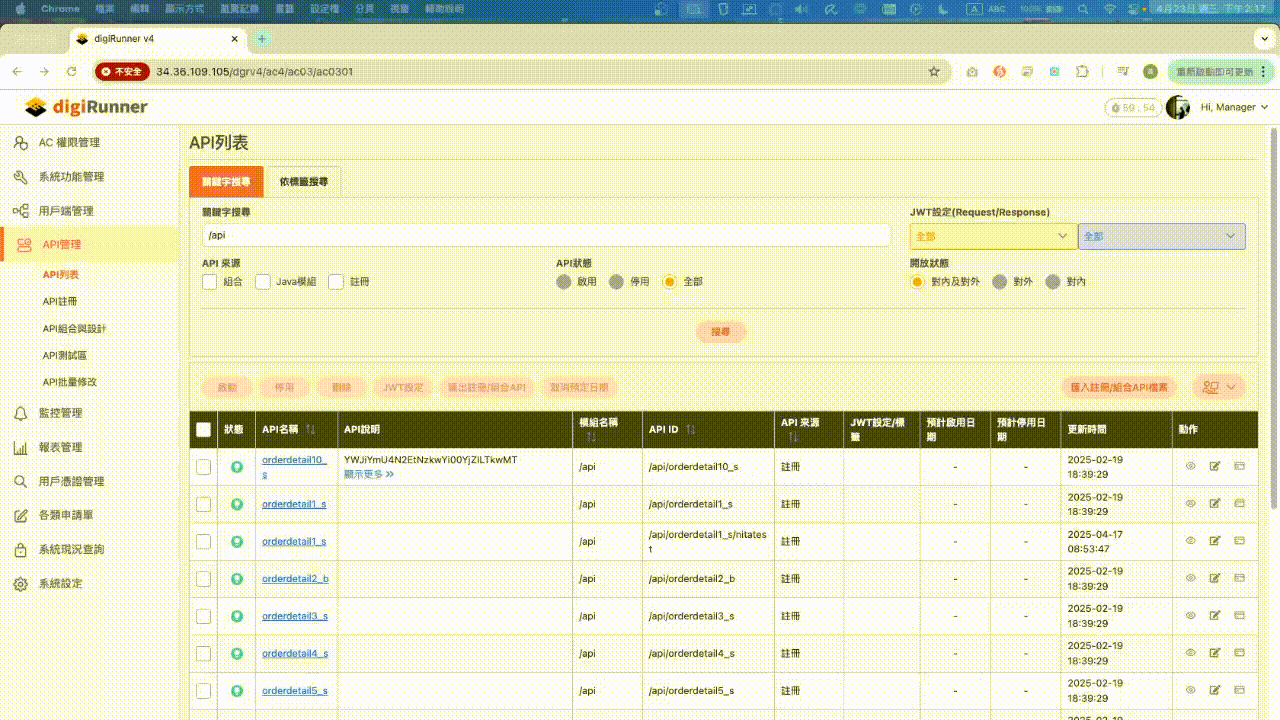Click the keyword search input field
Screen dimensions: 1280x720
pos(546,235)
